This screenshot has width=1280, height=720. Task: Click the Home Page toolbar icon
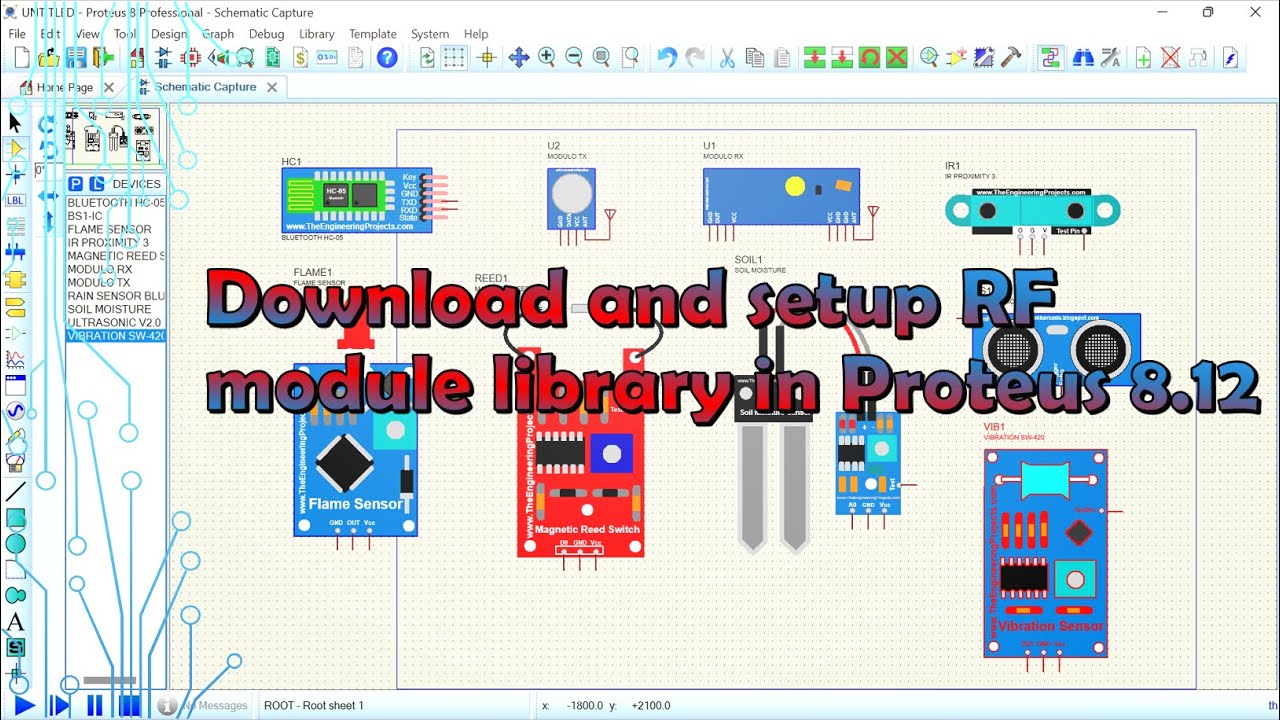coord(136,58)
